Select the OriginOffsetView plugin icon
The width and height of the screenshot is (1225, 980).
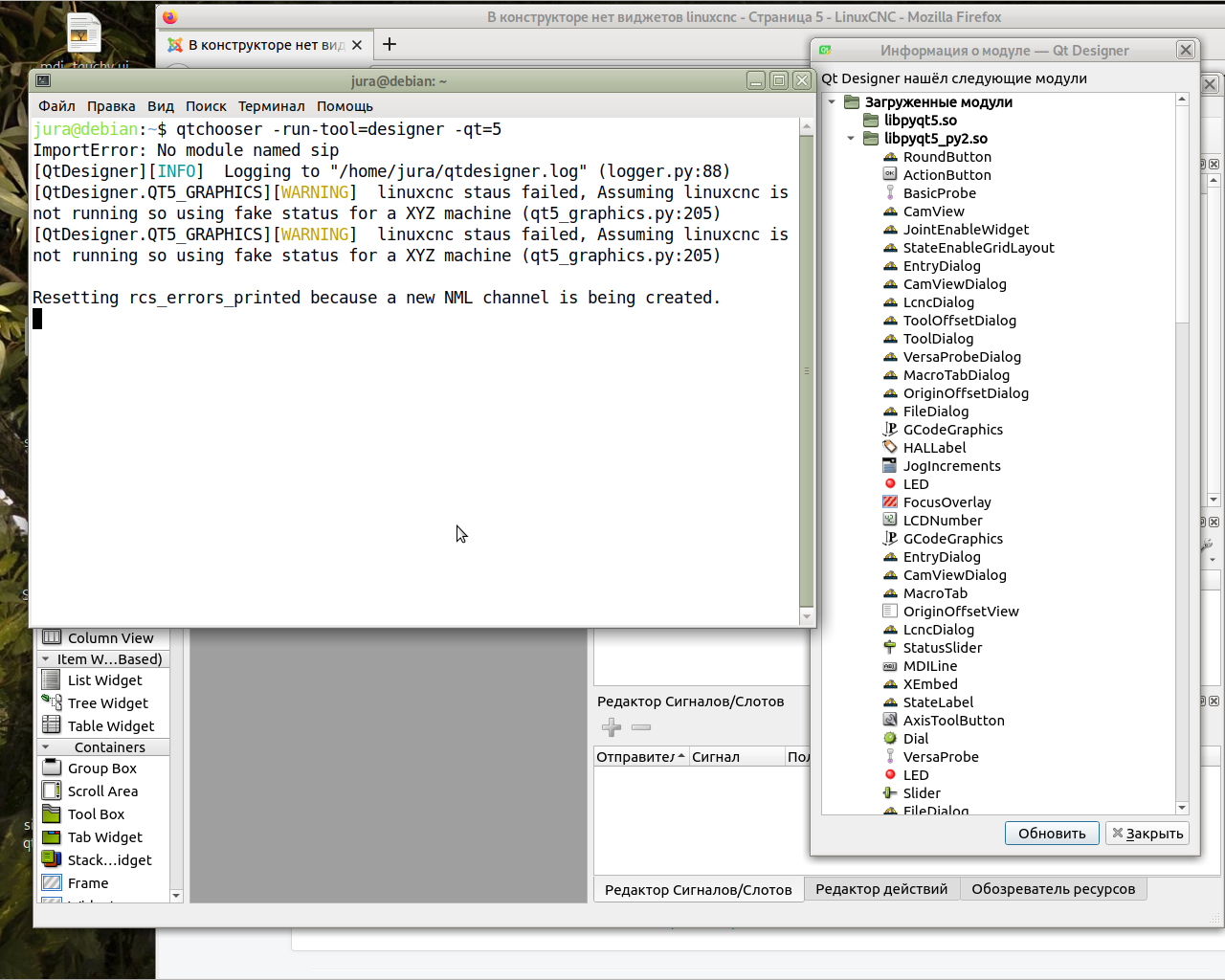tap(890, 612)
